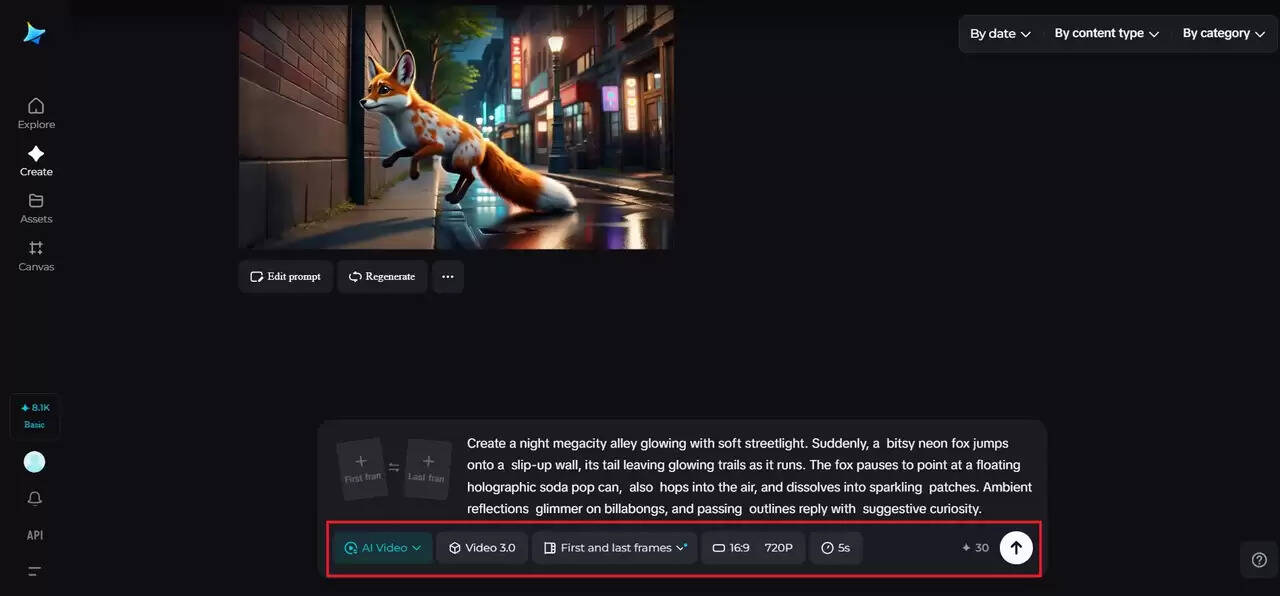Open First and last frames dropdown
1280x596 pixels.
pos(615,548)
